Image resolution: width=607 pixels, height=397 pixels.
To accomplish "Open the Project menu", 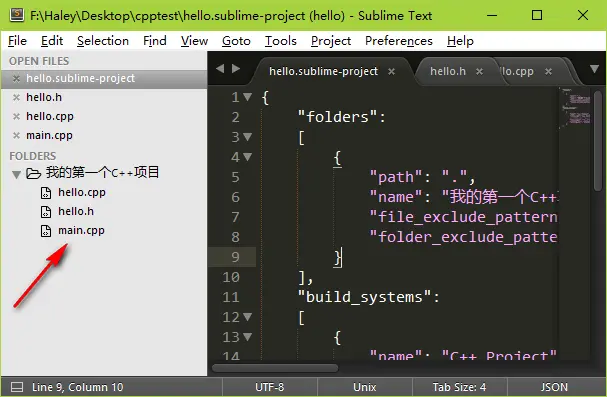I will point(331,41).
